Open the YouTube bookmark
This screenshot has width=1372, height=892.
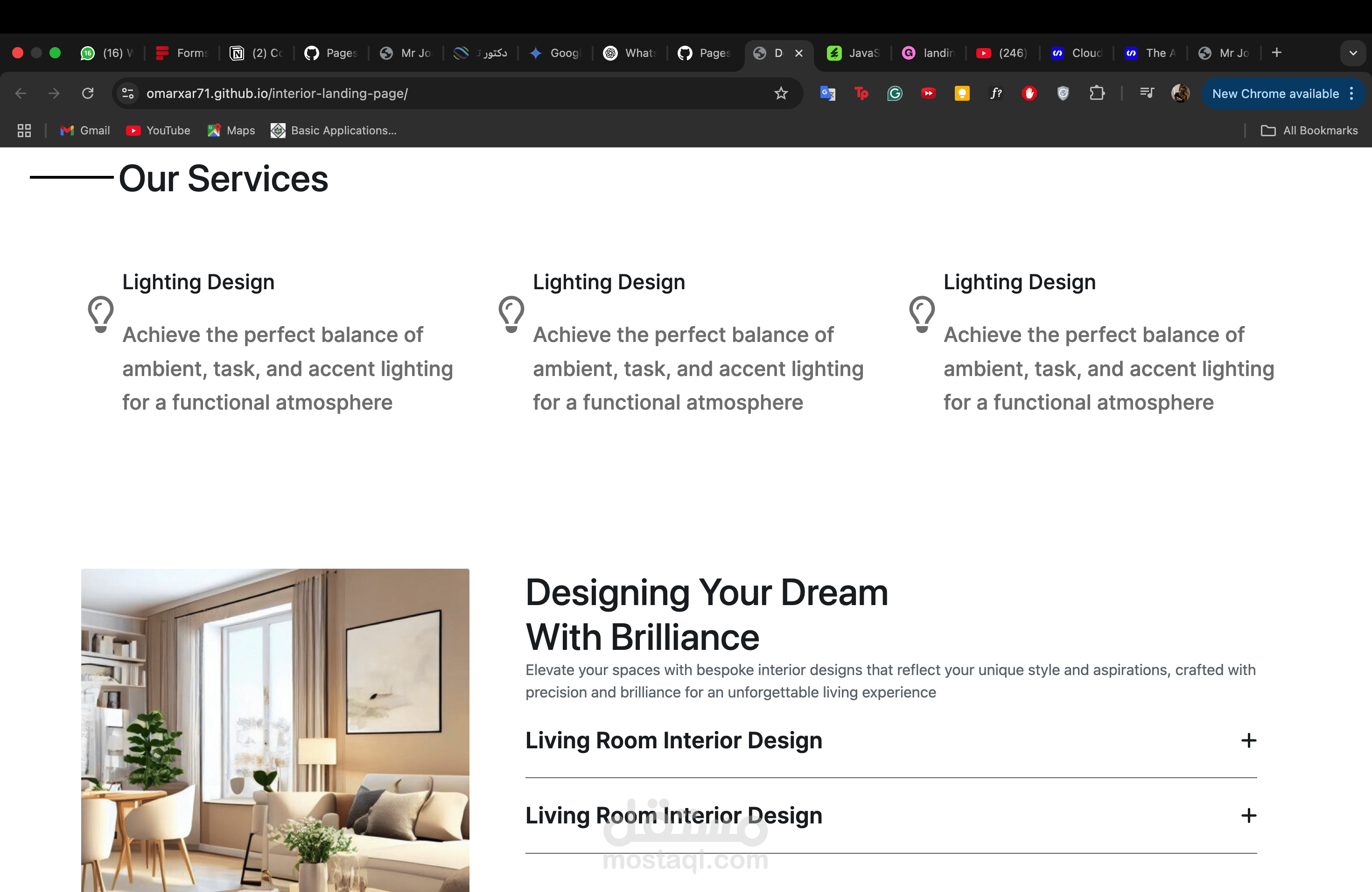pos(158,131)
